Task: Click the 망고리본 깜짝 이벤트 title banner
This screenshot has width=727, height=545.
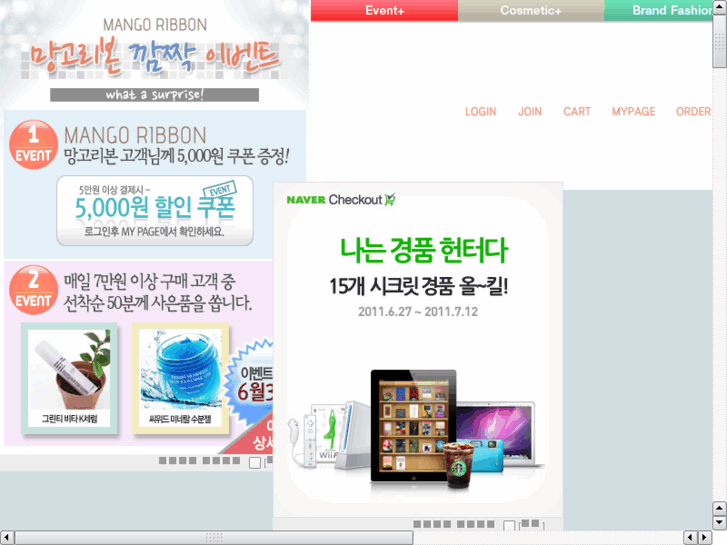Action: [154, 59]
